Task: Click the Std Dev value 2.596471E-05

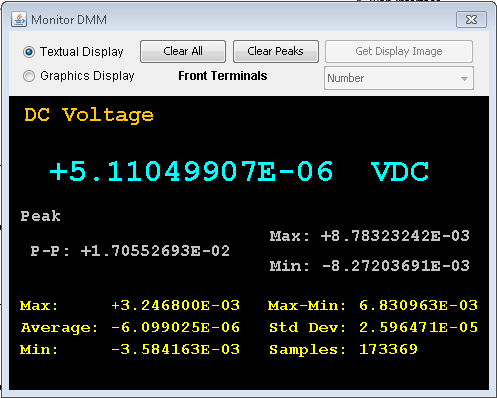Action: coord(418,327)
